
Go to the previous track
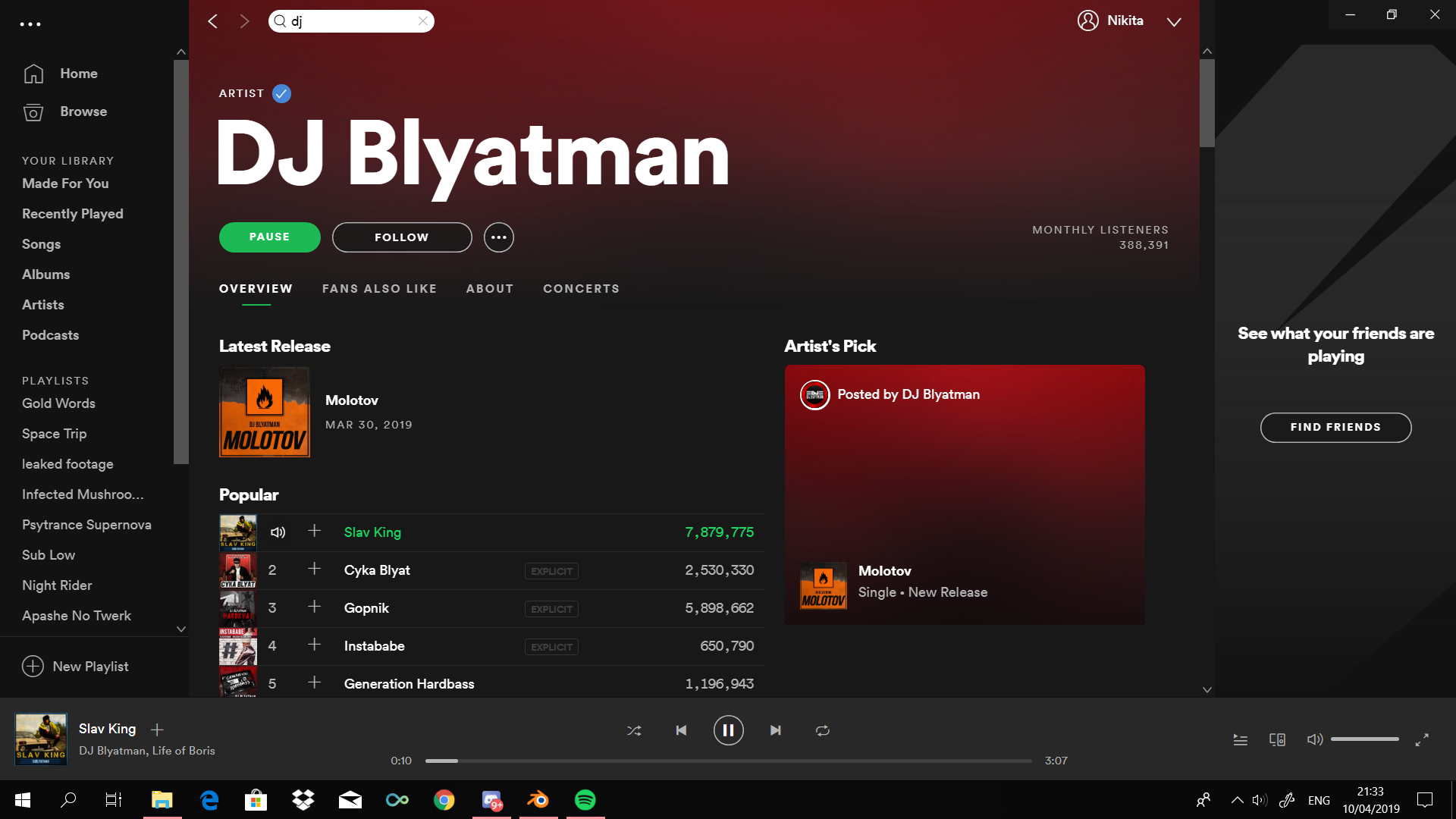[681, 730]
